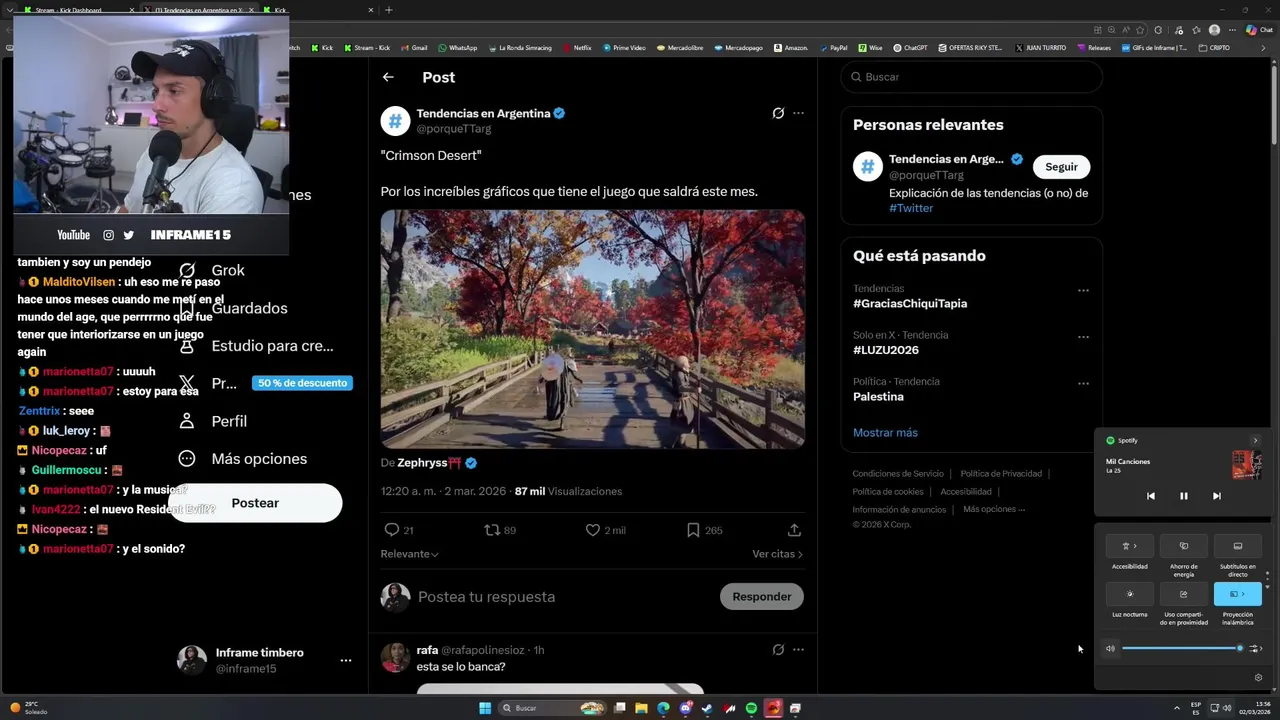Share the post via the share icon
Image resolution: width=1280 pixels, height=720 pixels.
[x=794, y=530]
